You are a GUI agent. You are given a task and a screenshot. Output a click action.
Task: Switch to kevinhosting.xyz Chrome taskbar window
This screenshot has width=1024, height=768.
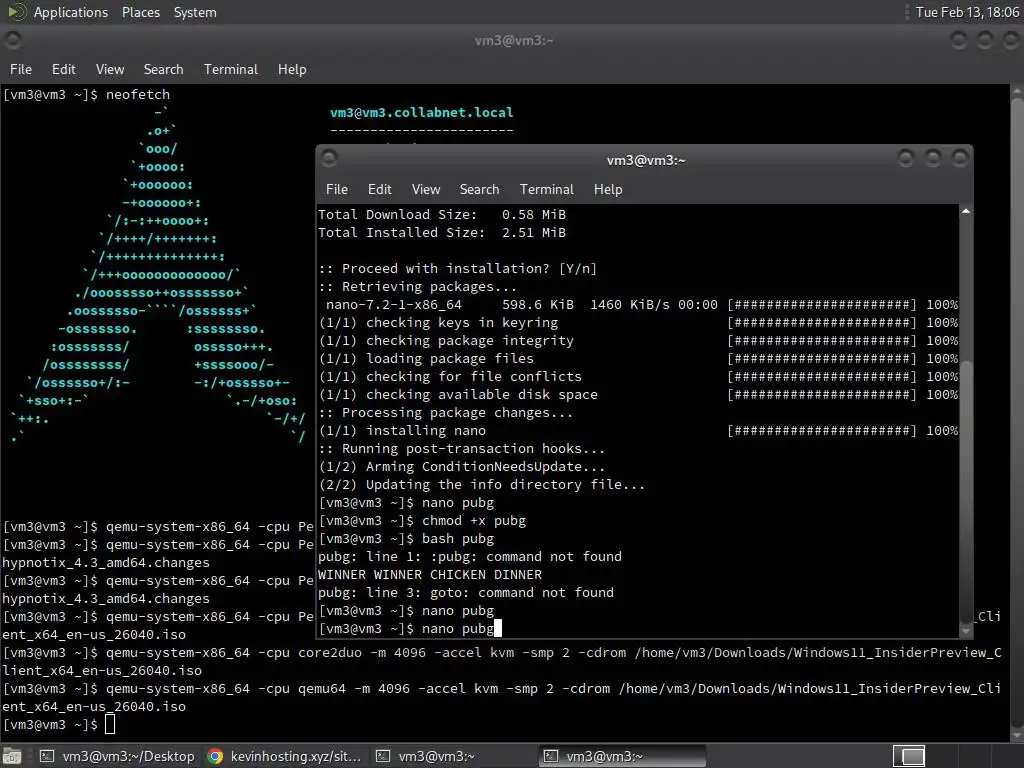[284, 756]
